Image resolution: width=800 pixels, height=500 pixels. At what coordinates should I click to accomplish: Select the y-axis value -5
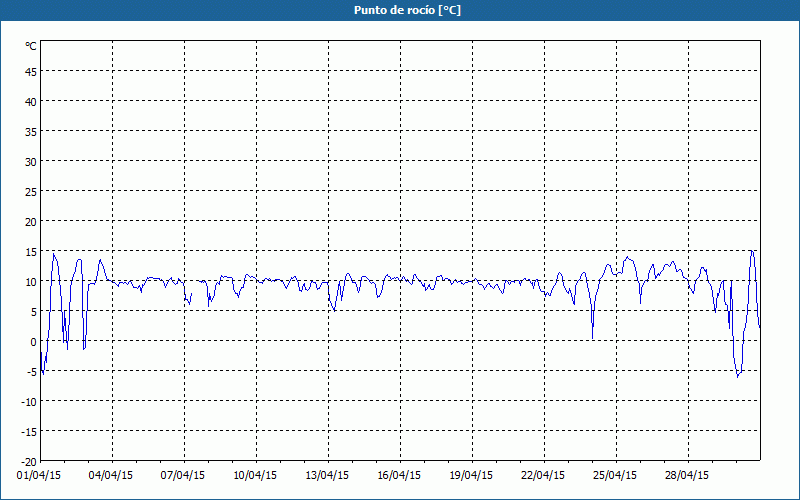tap(32, 372)
